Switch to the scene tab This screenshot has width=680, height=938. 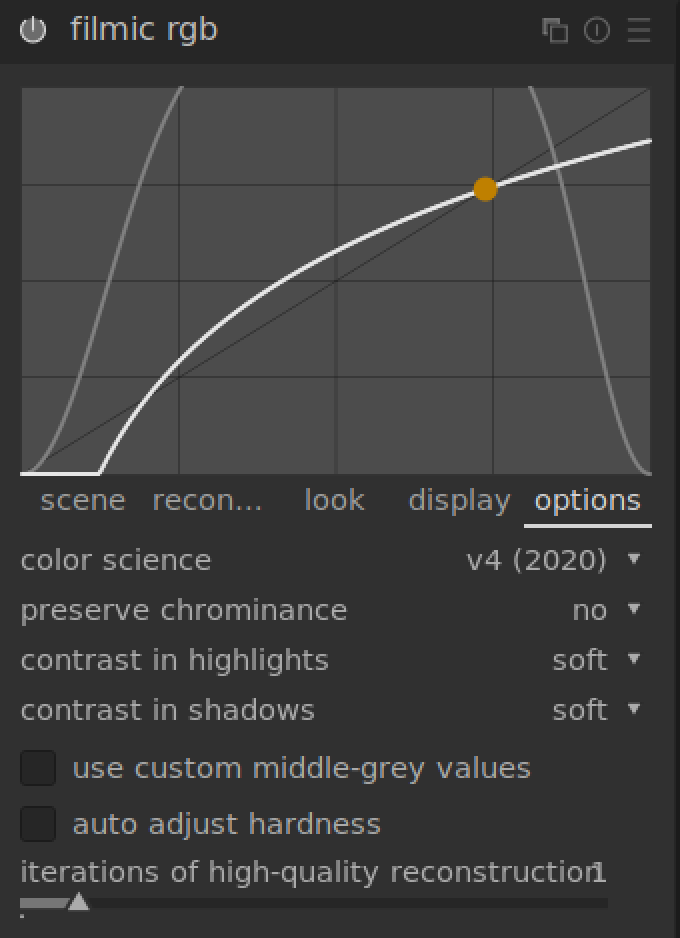83,500
